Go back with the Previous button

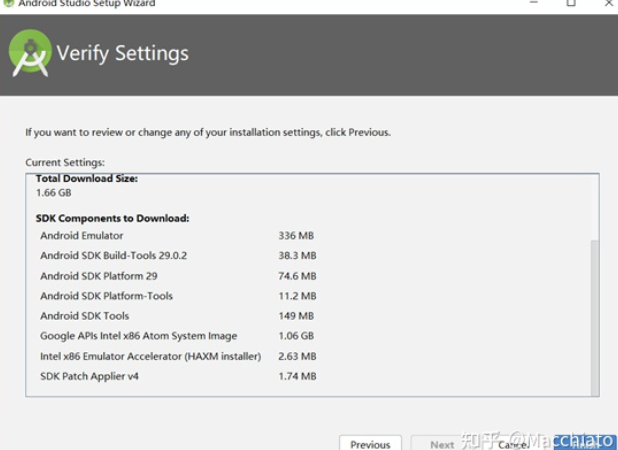[370, 444]
